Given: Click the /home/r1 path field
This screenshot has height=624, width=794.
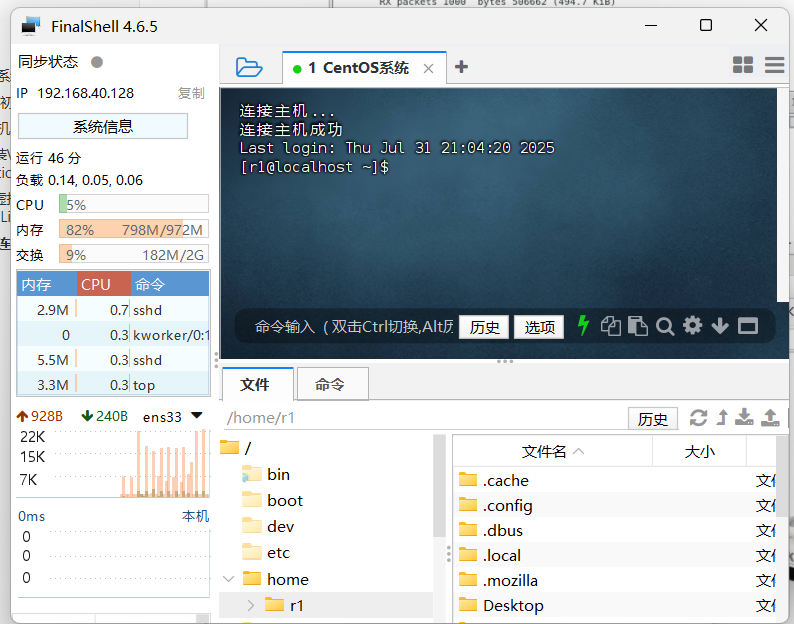Looking at the screenshot, I should [x=424, y=418].
